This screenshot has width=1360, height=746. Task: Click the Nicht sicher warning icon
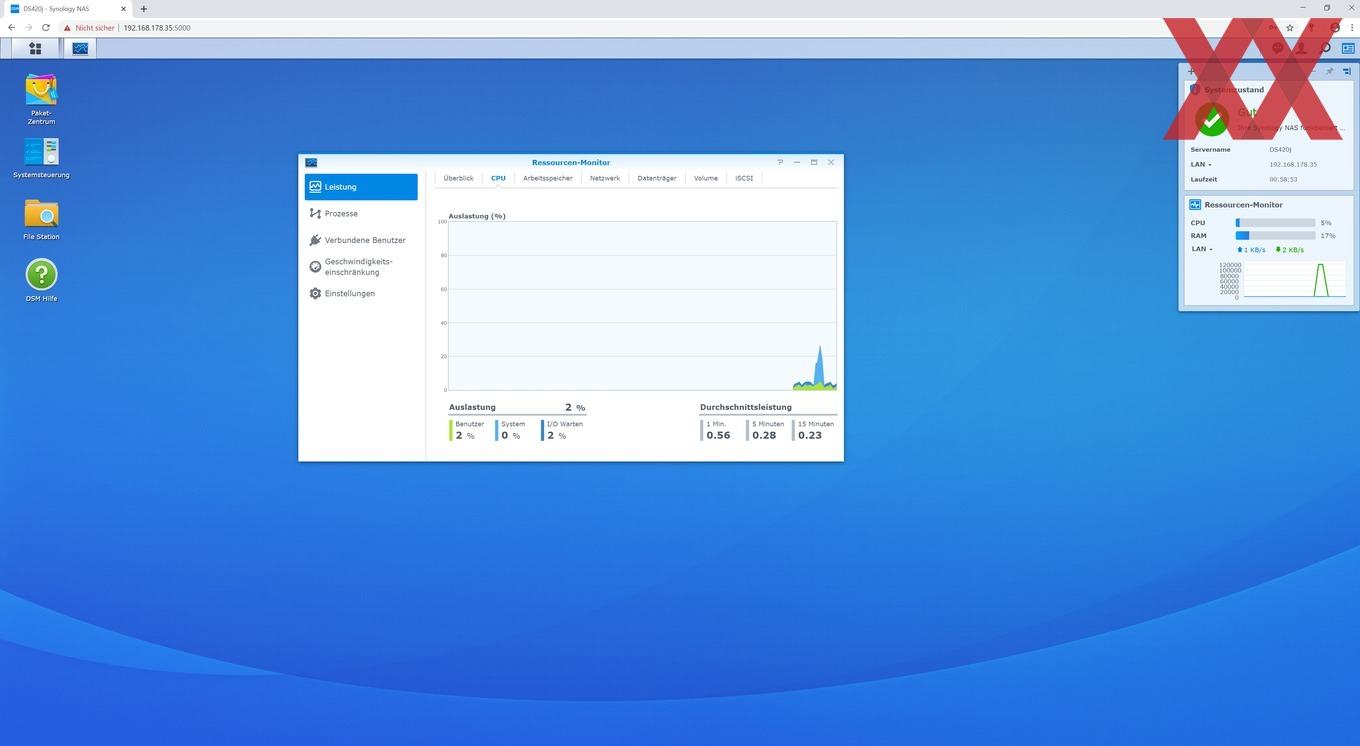[67, 27]
